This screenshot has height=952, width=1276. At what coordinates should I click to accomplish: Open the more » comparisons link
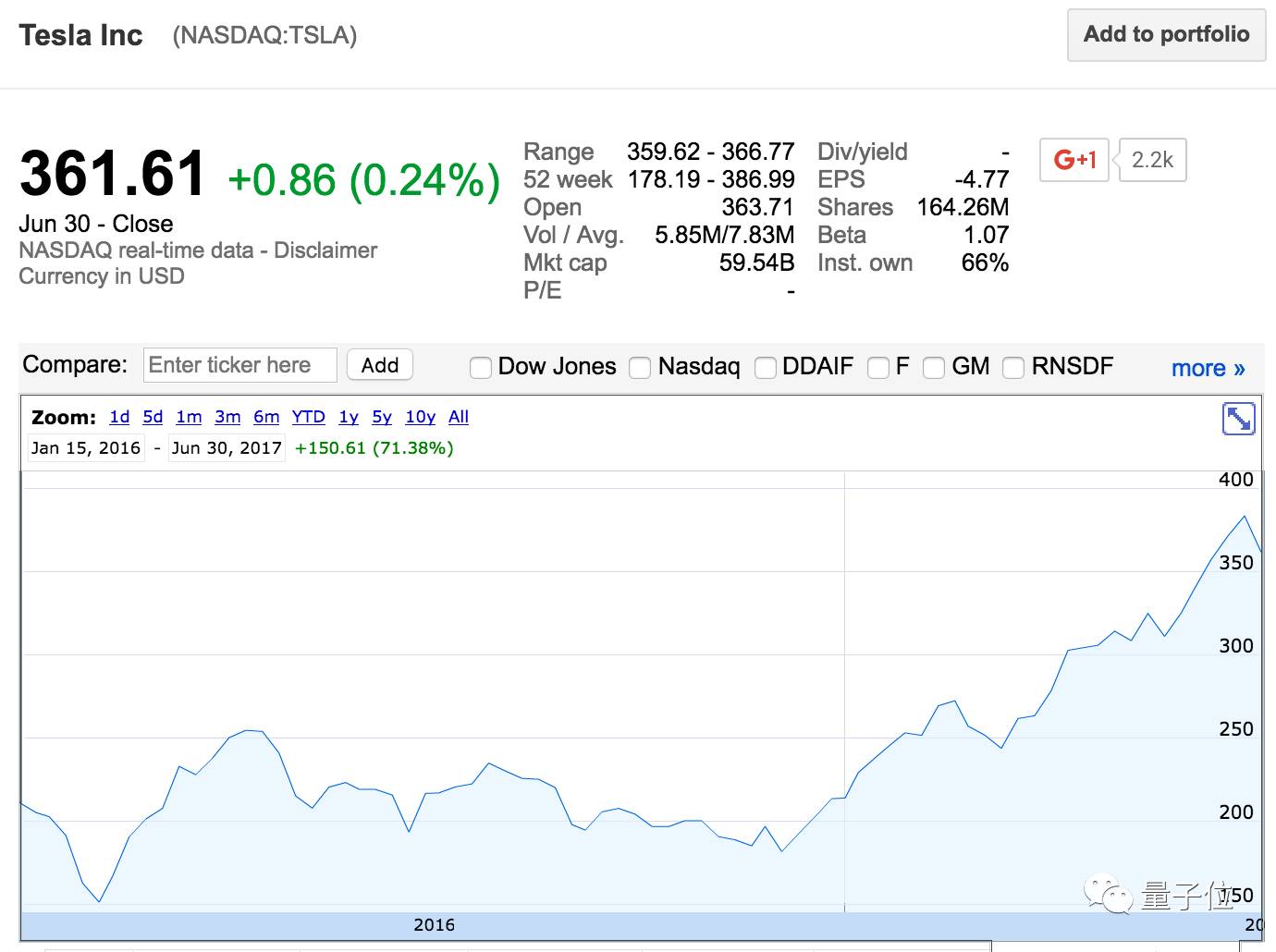pos(1209,368)
